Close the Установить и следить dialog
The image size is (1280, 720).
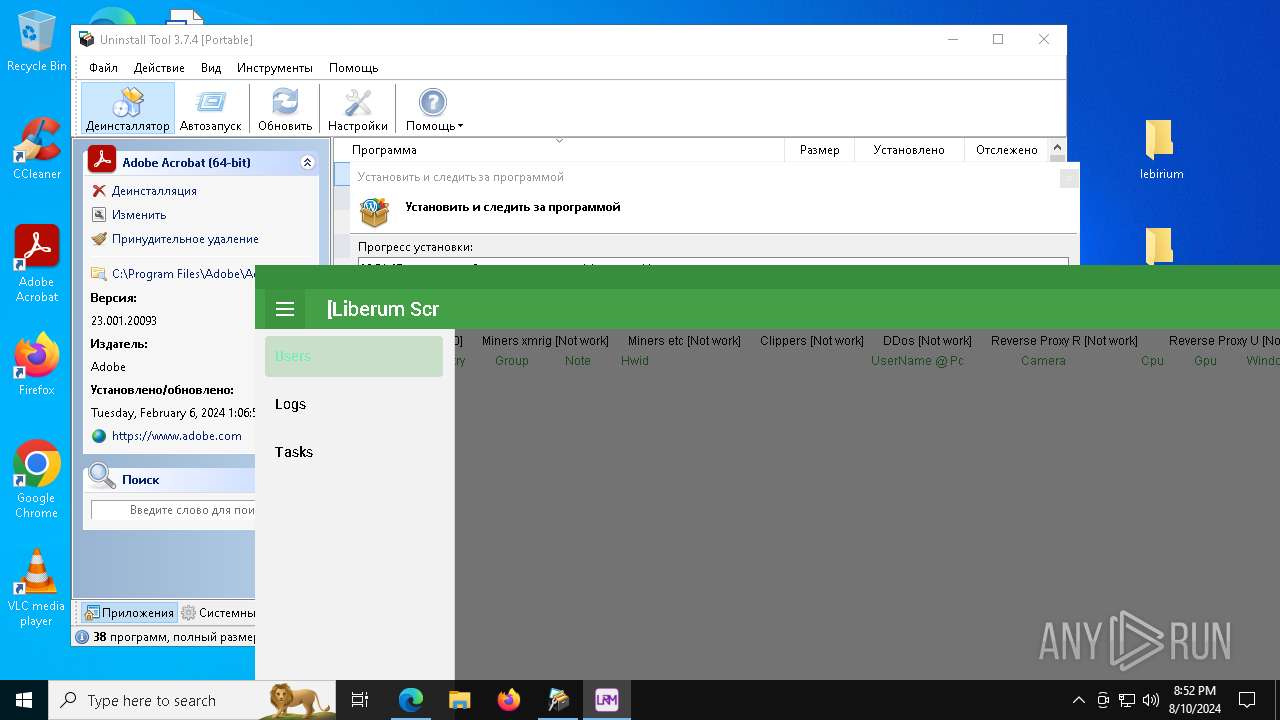(1069, 178)
